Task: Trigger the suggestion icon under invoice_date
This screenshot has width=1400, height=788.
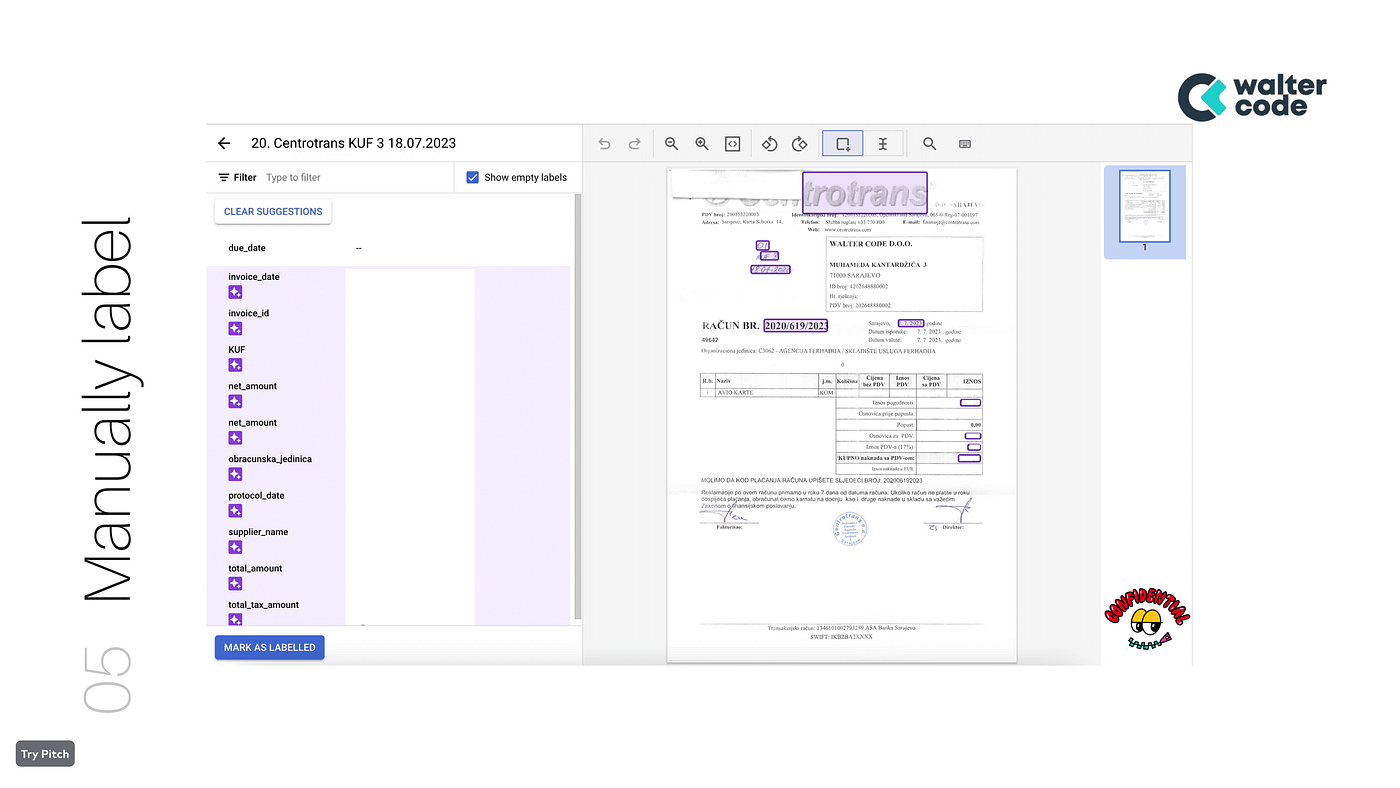Action: click(x=234, y=291)
